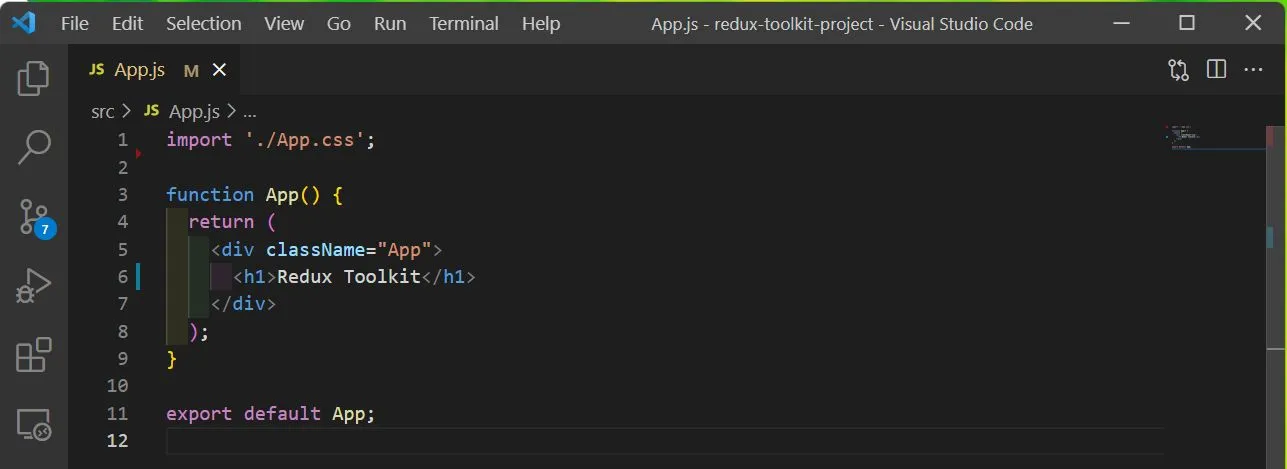Open the Remote Explorer icon
This screenshot has height=469, width=1287.
(x=34, y=426)
